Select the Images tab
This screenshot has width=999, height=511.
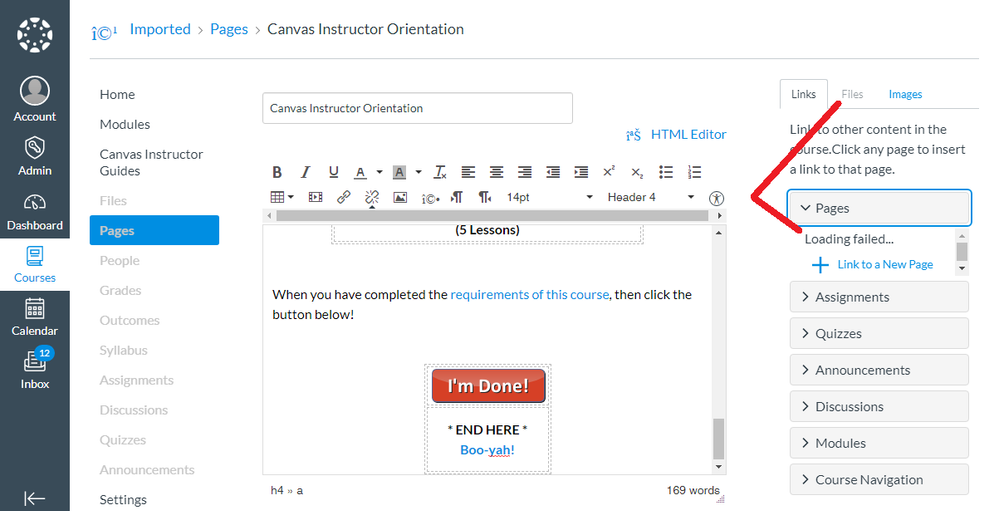(905, 94)
